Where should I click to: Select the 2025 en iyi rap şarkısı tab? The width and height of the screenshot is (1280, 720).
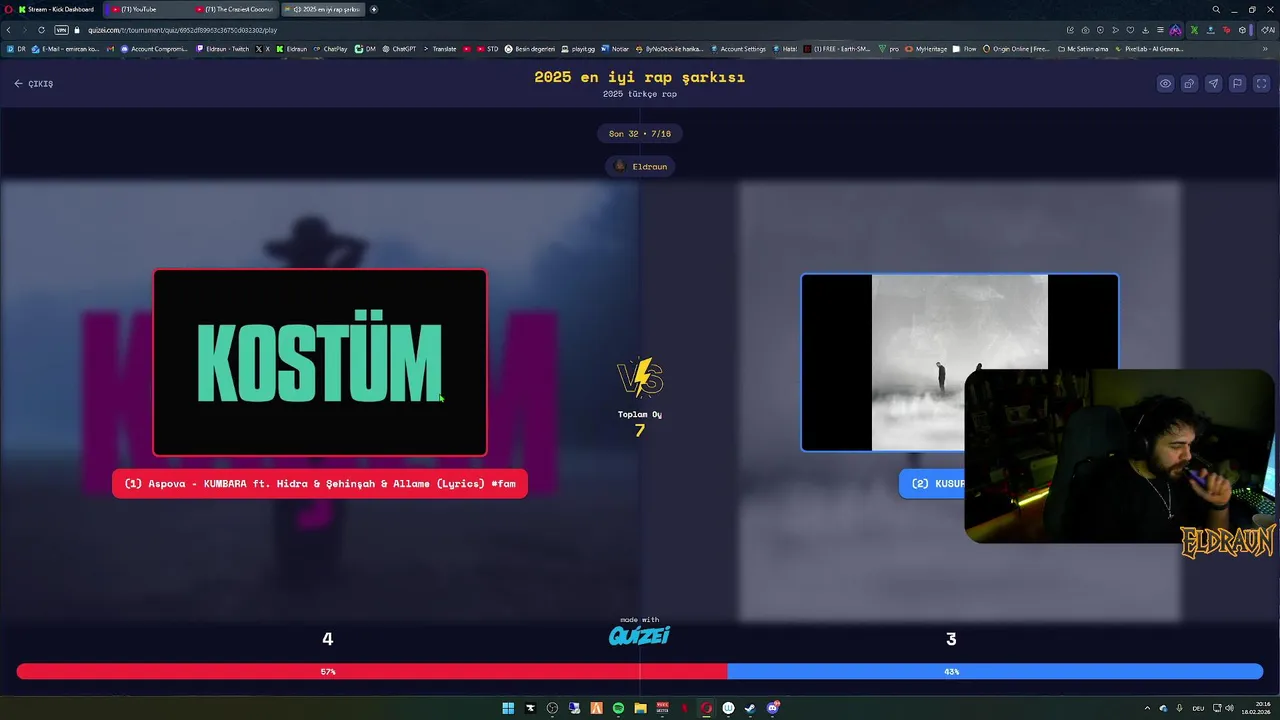pos(322,9)
